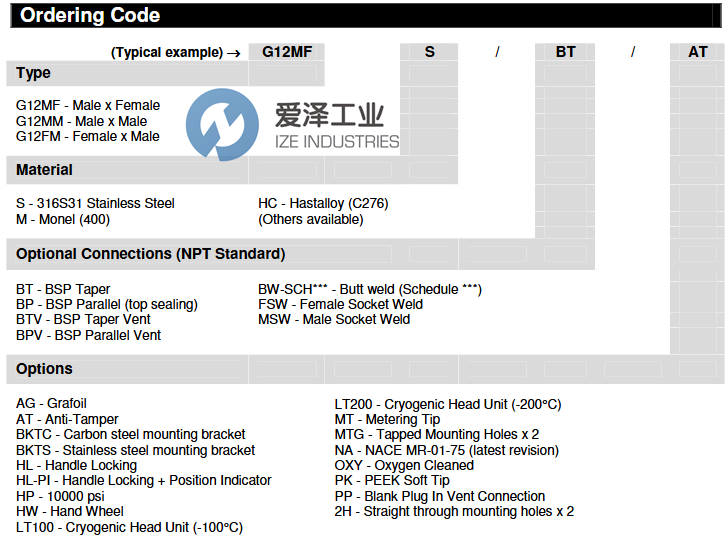
Task: Select HC - Hastalloy (C276) entry
Action: (x=323, y=203)
